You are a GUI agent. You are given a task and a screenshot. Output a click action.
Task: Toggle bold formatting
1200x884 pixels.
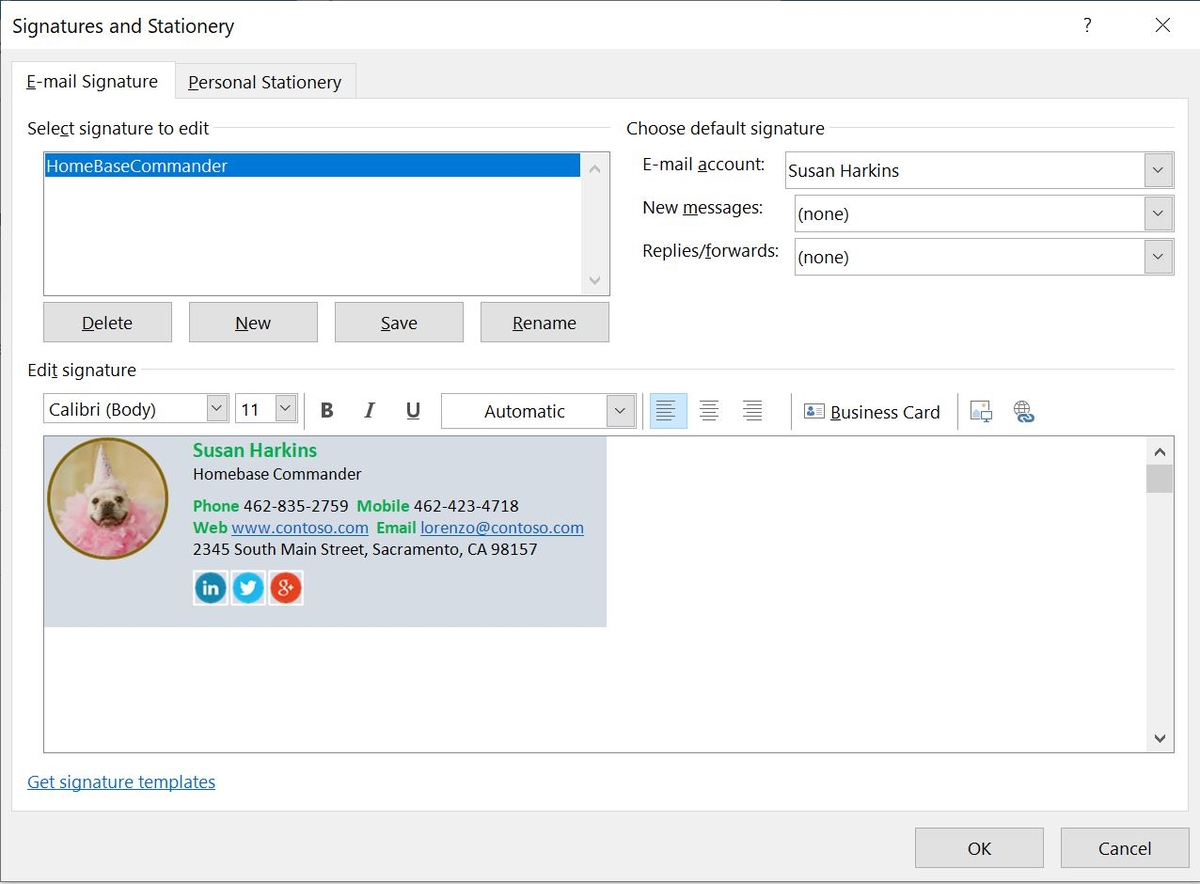(327, 410)
